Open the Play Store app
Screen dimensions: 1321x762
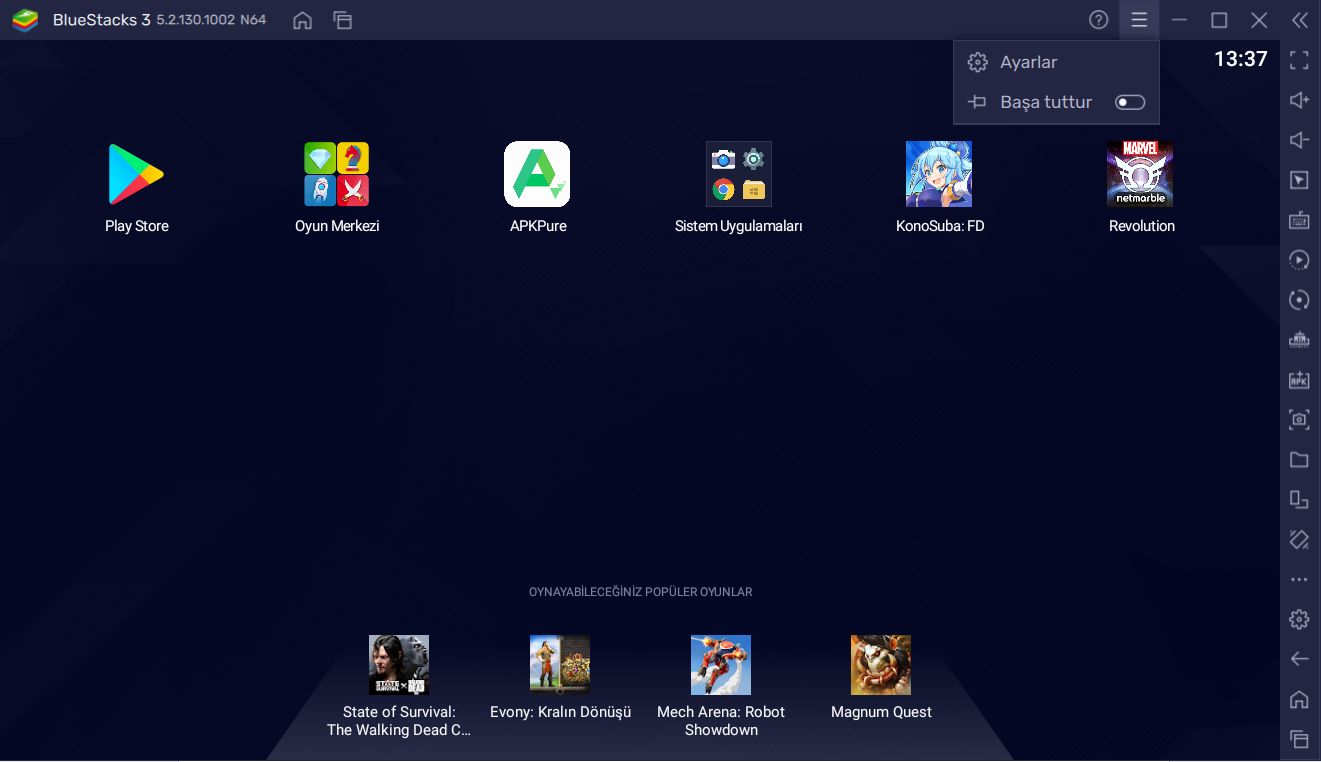136,174
